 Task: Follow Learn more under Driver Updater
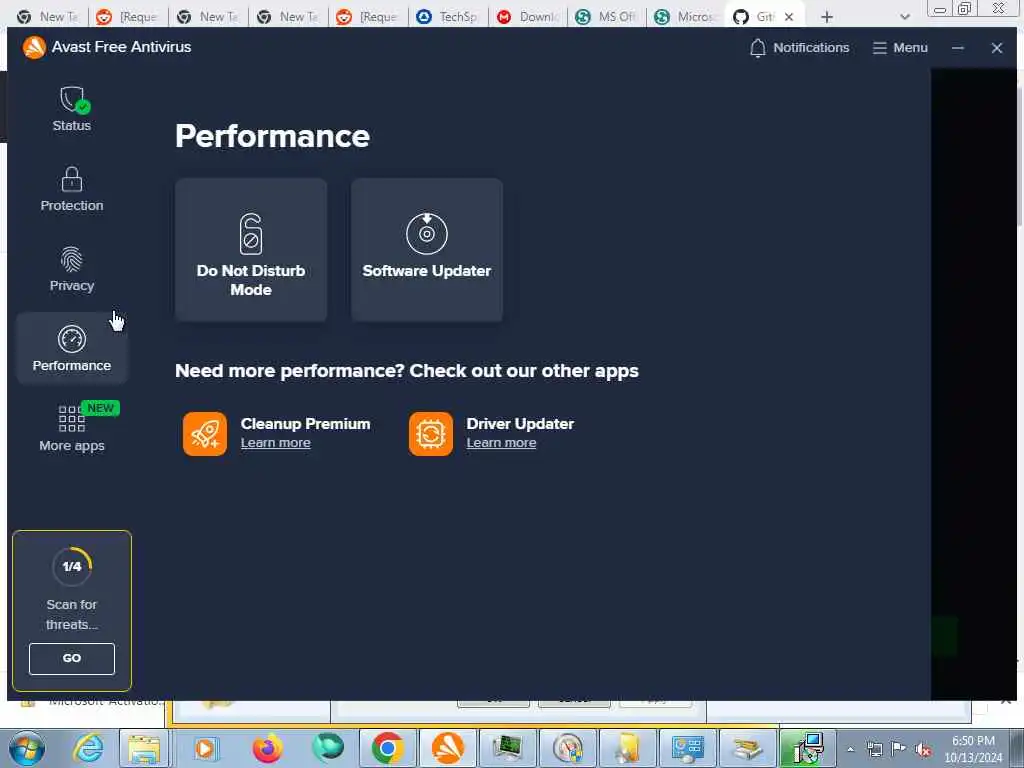tap(501, 443)
